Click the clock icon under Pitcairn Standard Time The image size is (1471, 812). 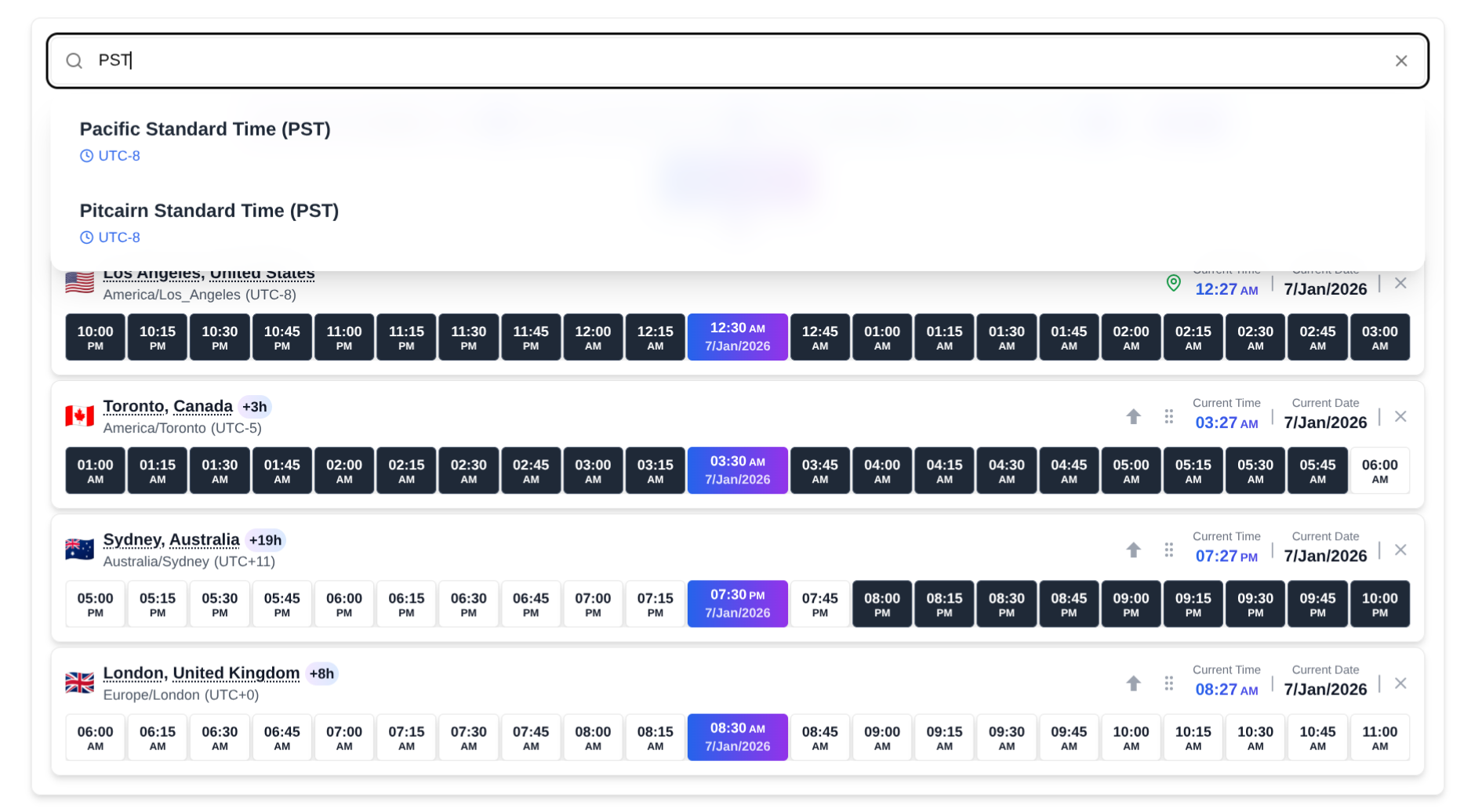86,237
